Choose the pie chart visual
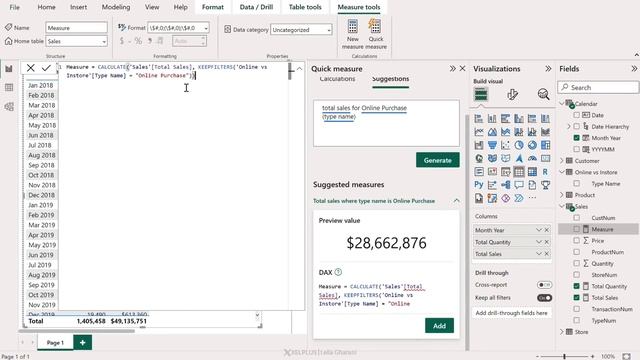This screenshot has width=640, height=360. (x=519, y=145)
